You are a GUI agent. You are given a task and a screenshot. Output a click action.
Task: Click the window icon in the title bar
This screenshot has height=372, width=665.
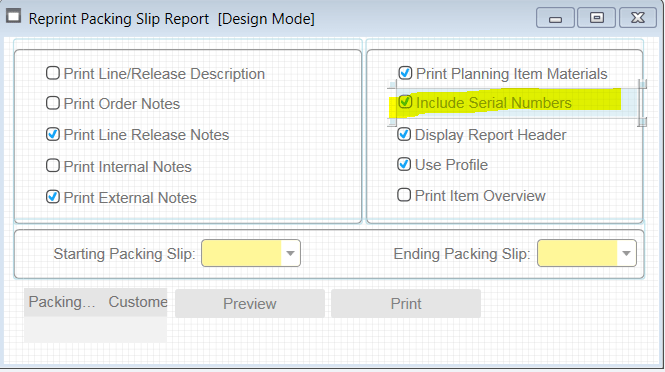point(13,17)
